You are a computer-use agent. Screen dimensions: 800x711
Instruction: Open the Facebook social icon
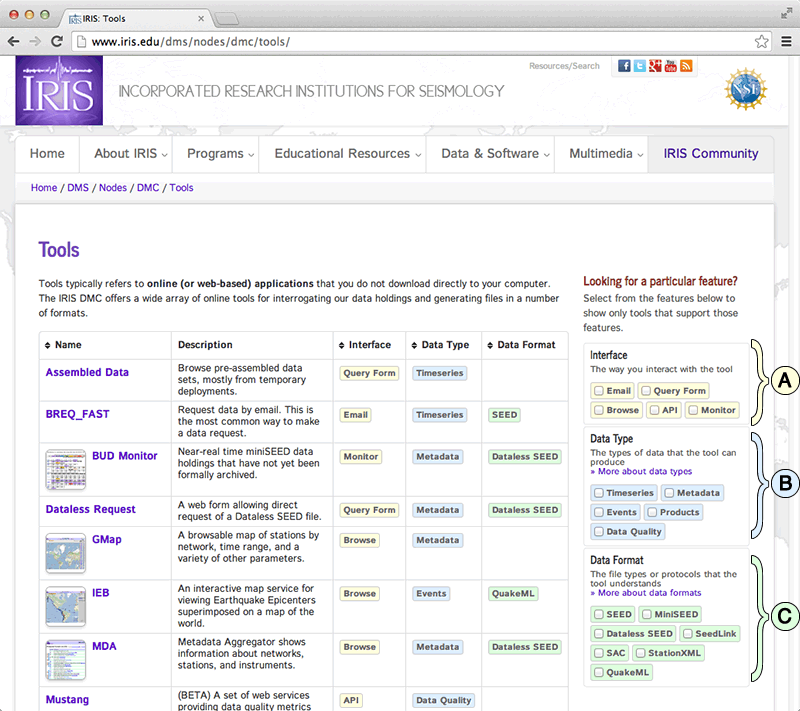[624, 66]
